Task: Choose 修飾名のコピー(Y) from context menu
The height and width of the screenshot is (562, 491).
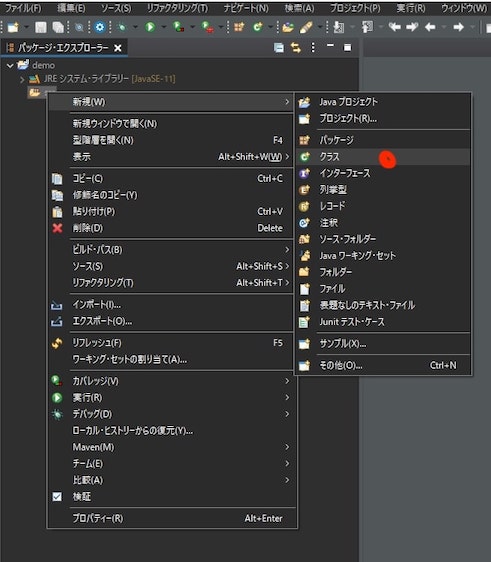Action: (171, 195)
